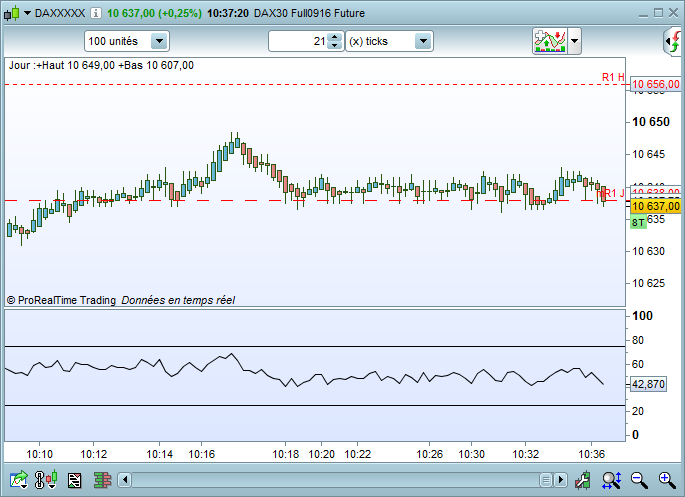Click the DAXXXXX instrument name

tap(60, 13)
